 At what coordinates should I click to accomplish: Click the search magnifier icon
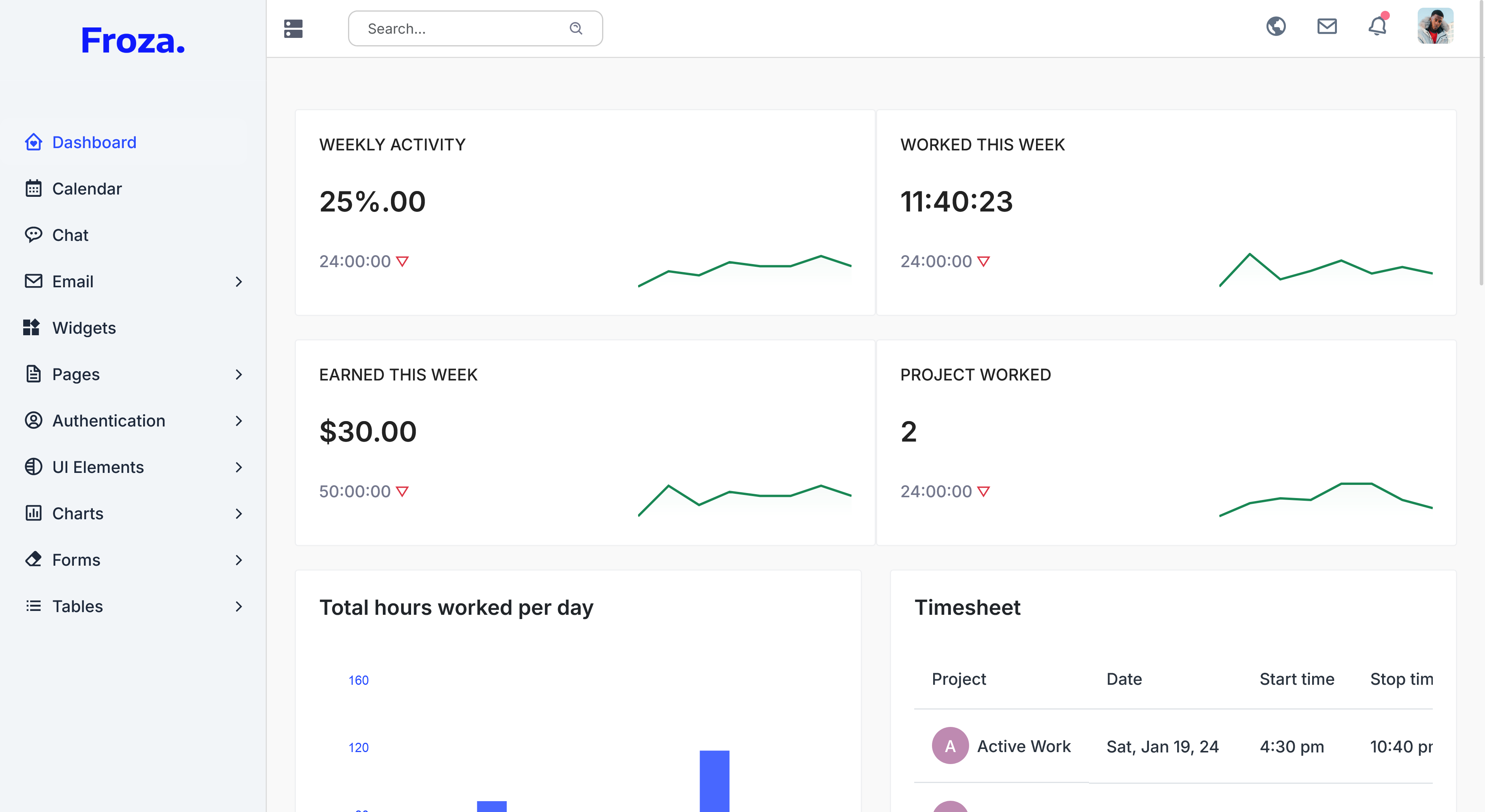pyautogui.click(x=575, y=28)
